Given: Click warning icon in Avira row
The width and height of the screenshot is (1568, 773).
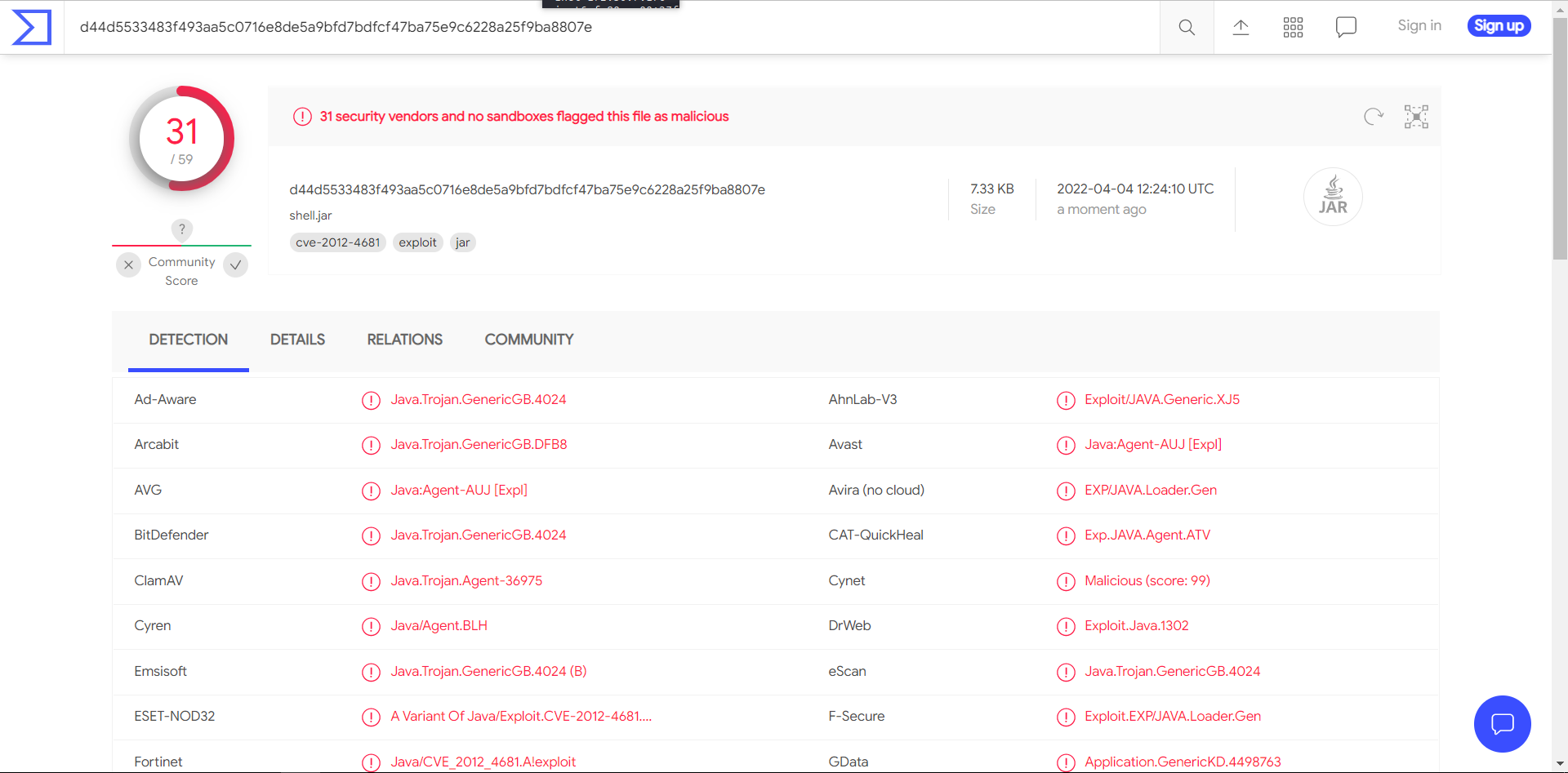Looking at the screenshot, I should click(1066, 491).
